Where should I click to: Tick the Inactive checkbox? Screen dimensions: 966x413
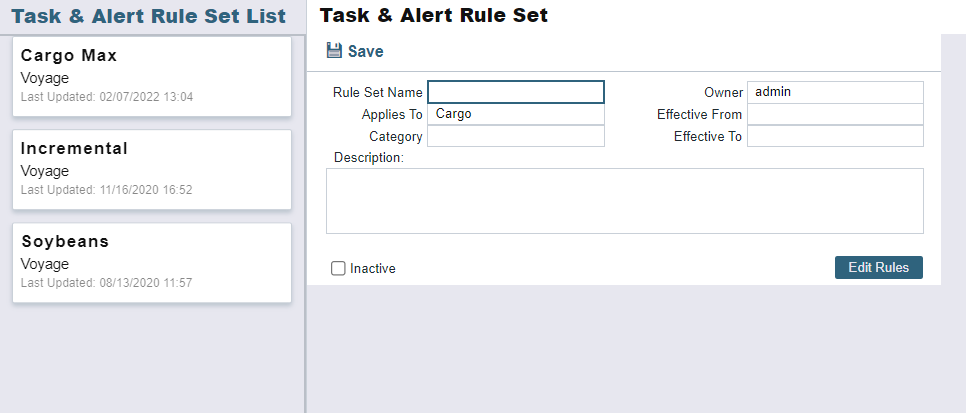point(338,268)
